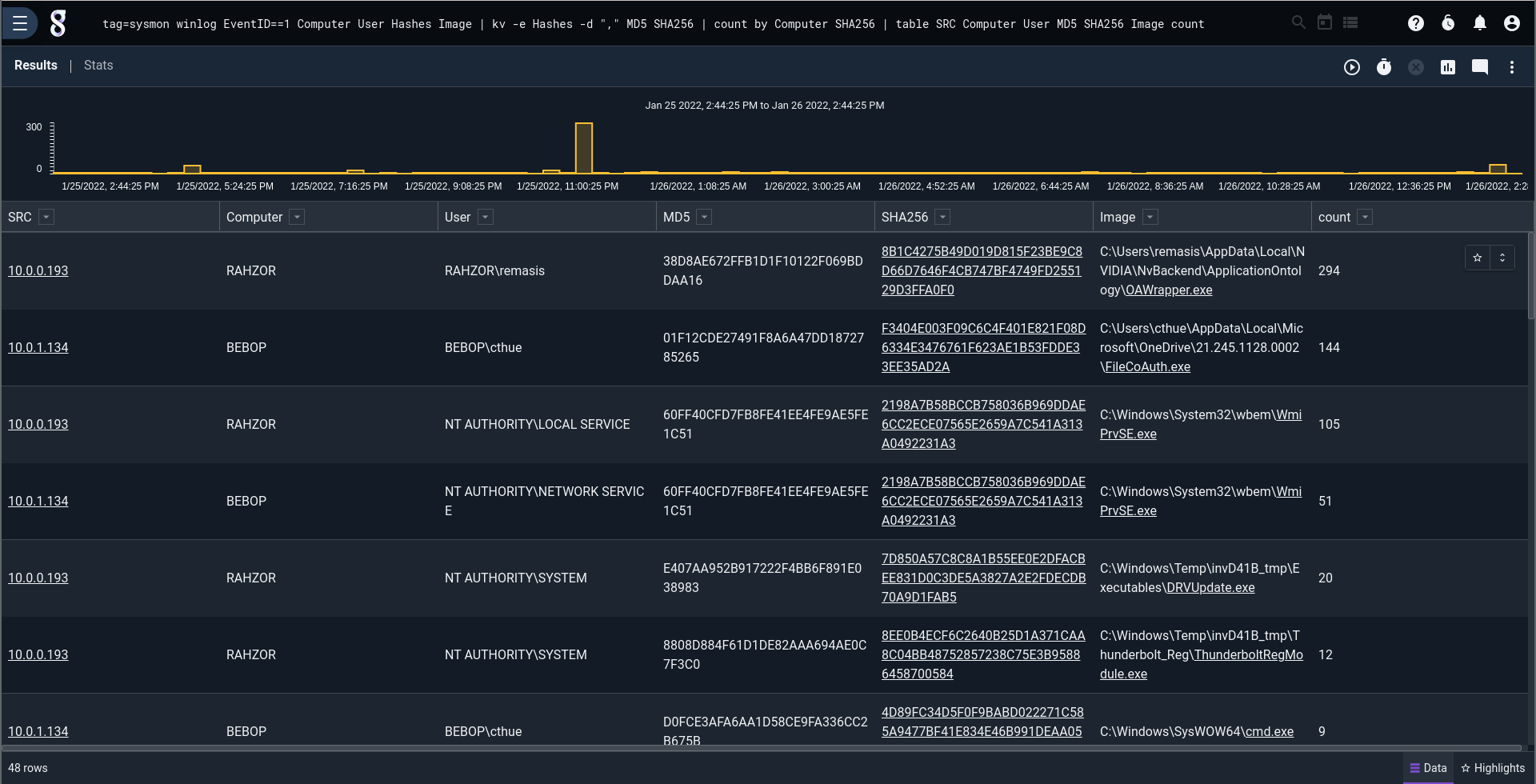This screenshot has width=1536, height=784.
Task: Open the help question mark icon
Action: coord(1415,23)
